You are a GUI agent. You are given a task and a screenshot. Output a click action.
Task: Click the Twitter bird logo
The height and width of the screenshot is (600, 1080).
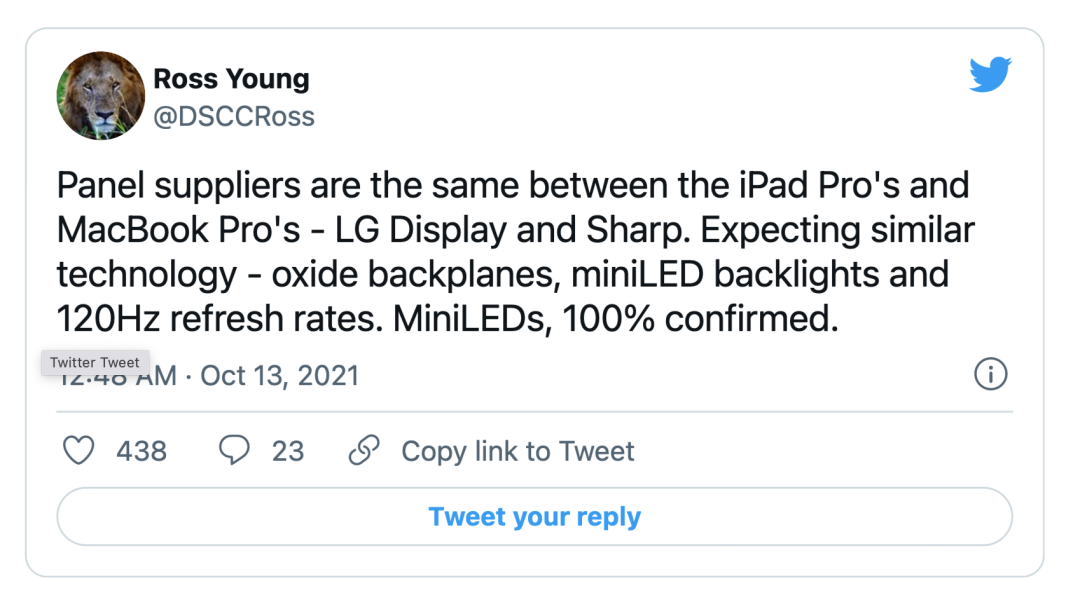pos(990,76)
